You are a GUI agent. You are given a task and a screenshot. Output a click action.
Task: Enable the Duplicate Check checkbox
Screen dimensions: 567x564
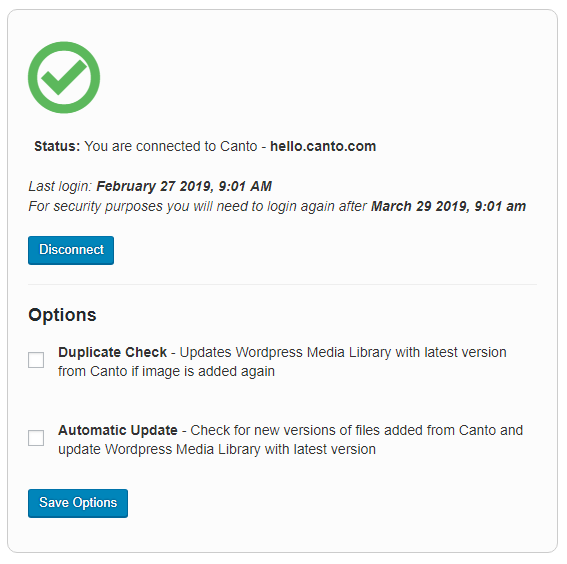pos(36,360)
